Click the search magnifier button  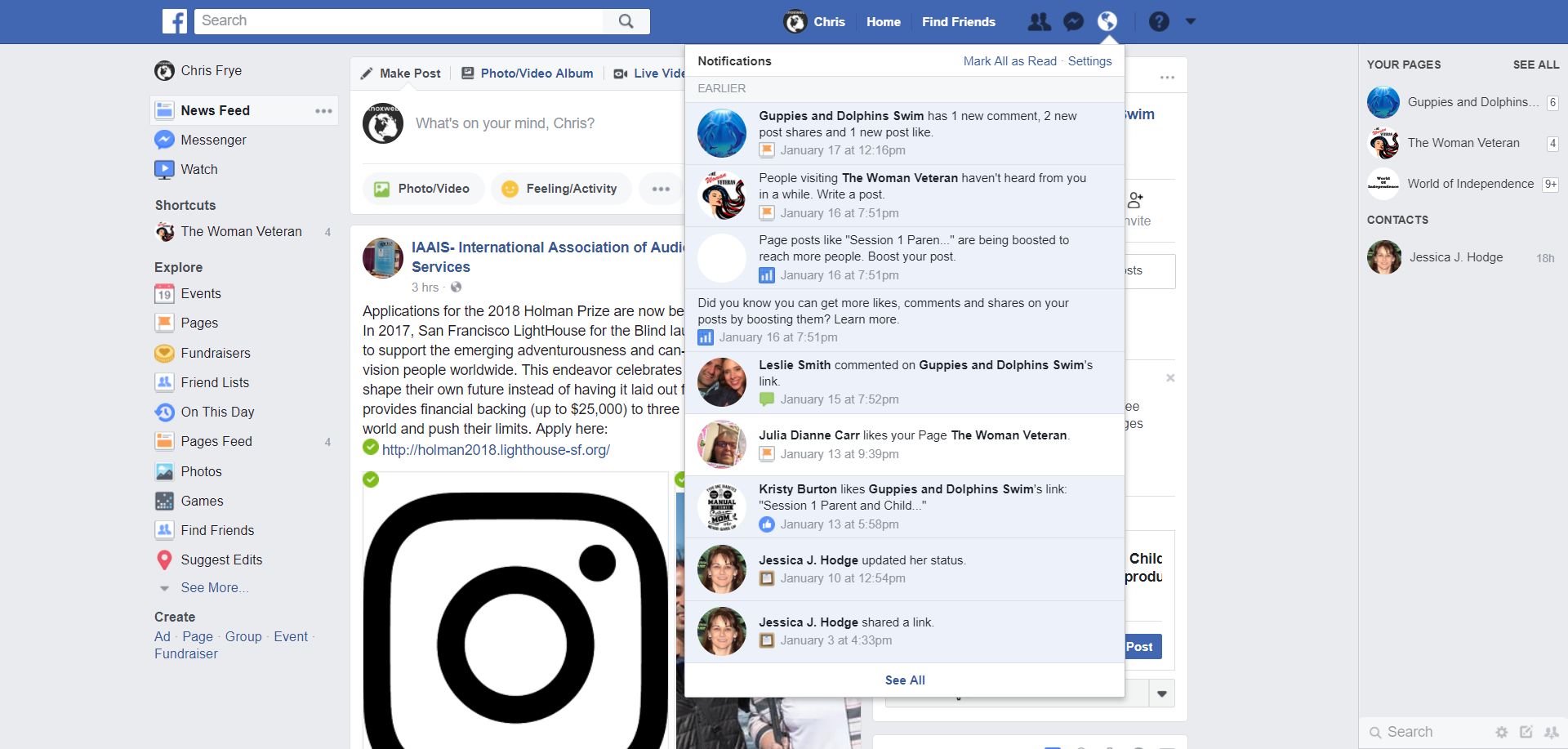[x=626, y=21]
